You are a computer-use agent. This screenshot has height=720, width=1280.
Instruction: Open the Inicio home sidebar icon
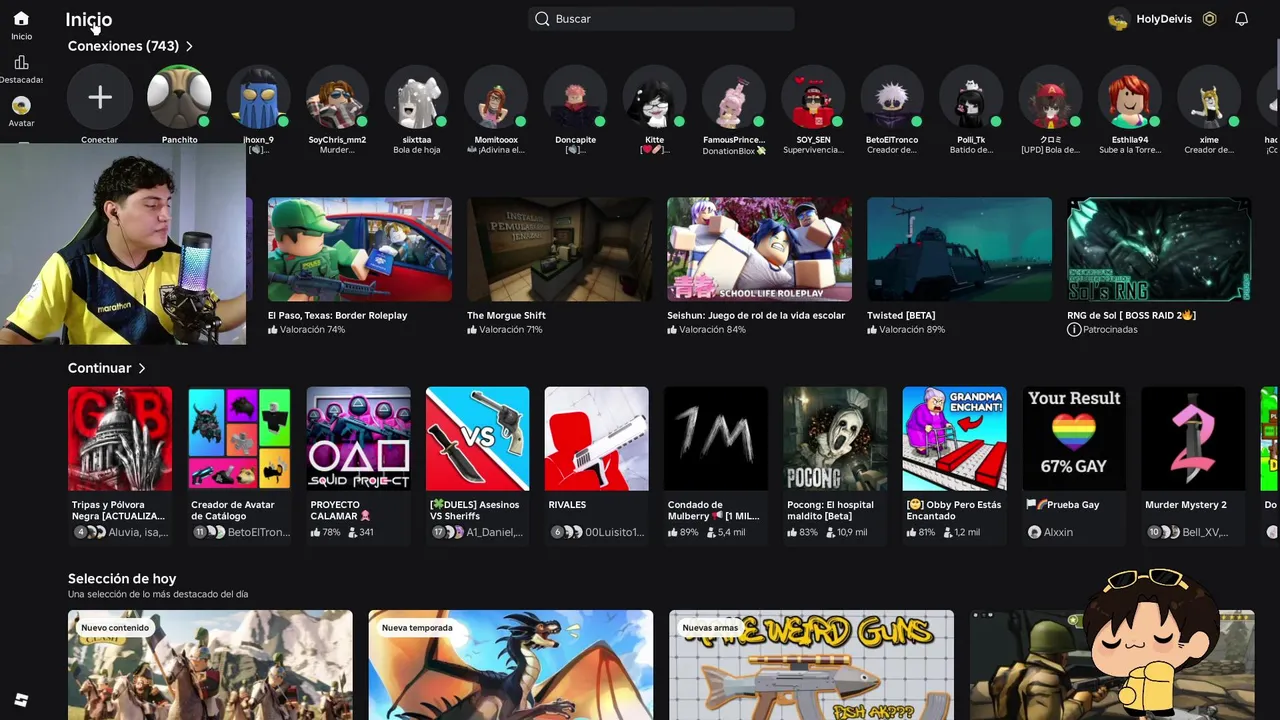tap(21, 19)
